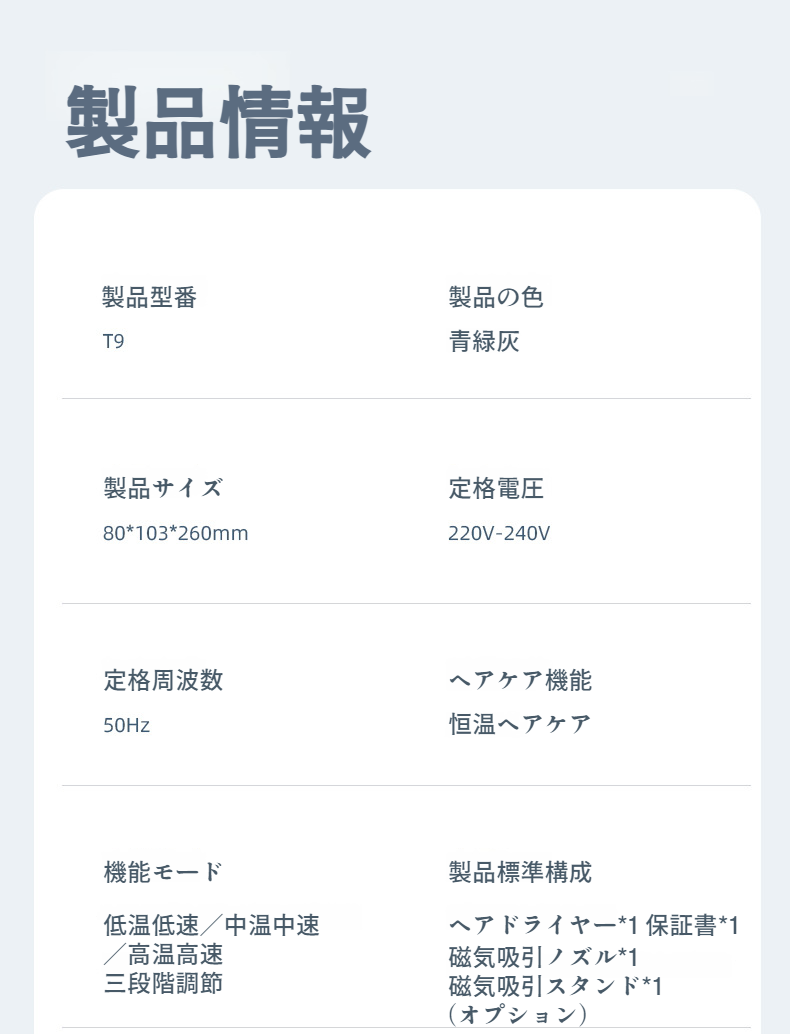Screen dimensions: 790x1034
Task: Click the 三段階調節 text line
Action: click(x=163, y=983)
